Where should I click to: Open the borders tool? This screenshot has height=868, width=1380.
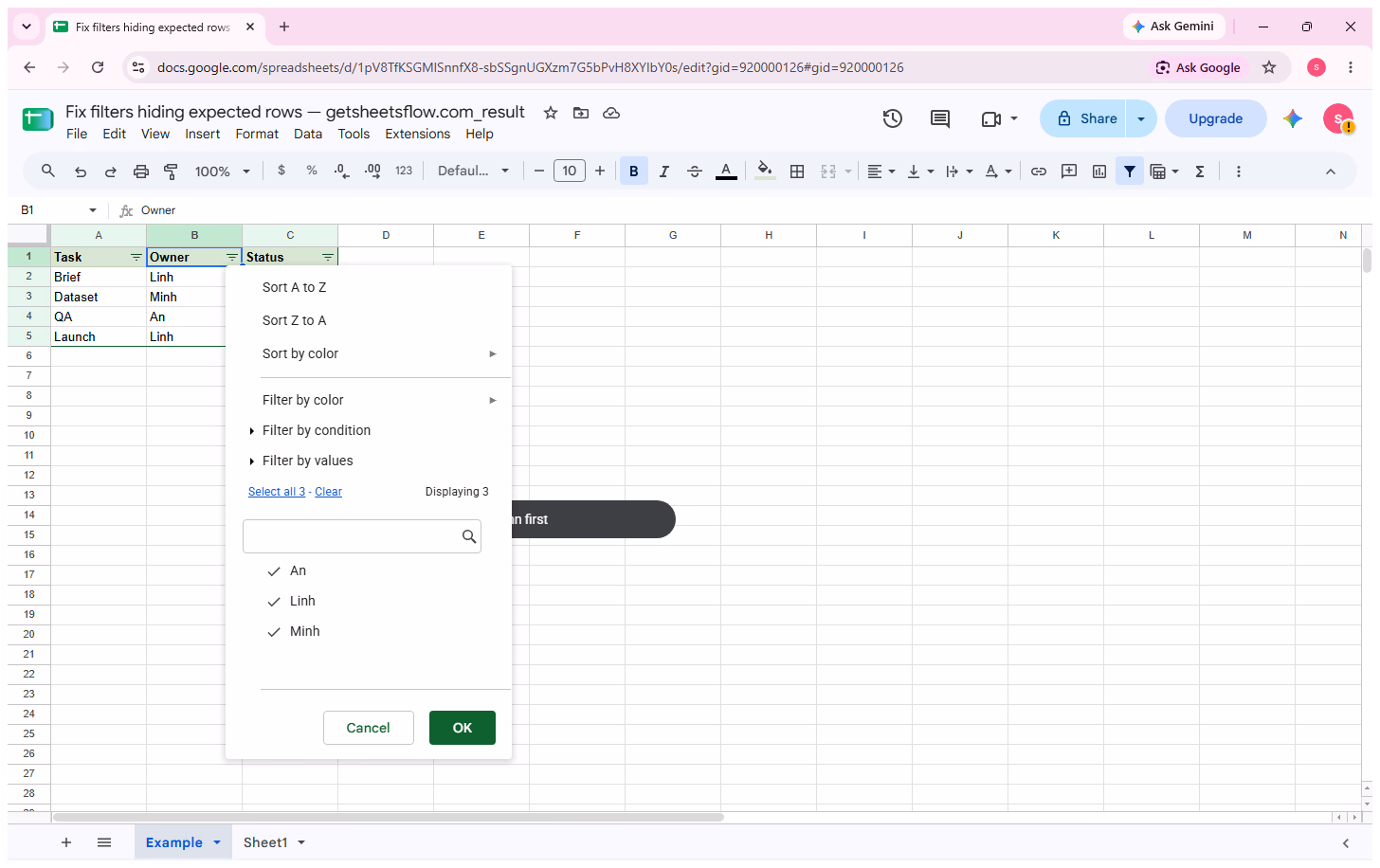(x=797, y=172)
